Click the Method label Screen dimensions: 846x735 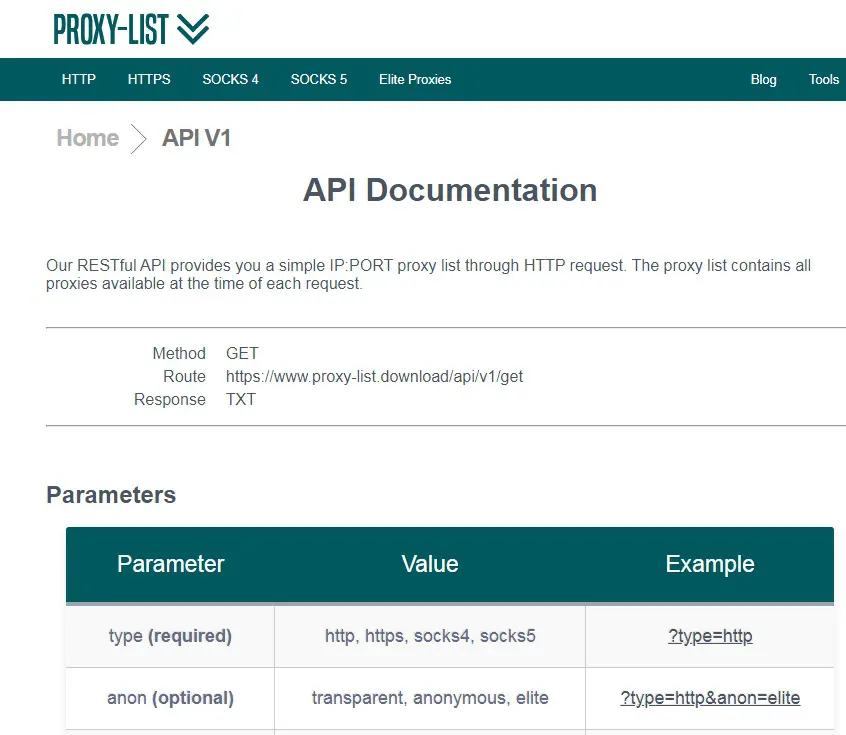pyautogui.click(x=179, y=353)
